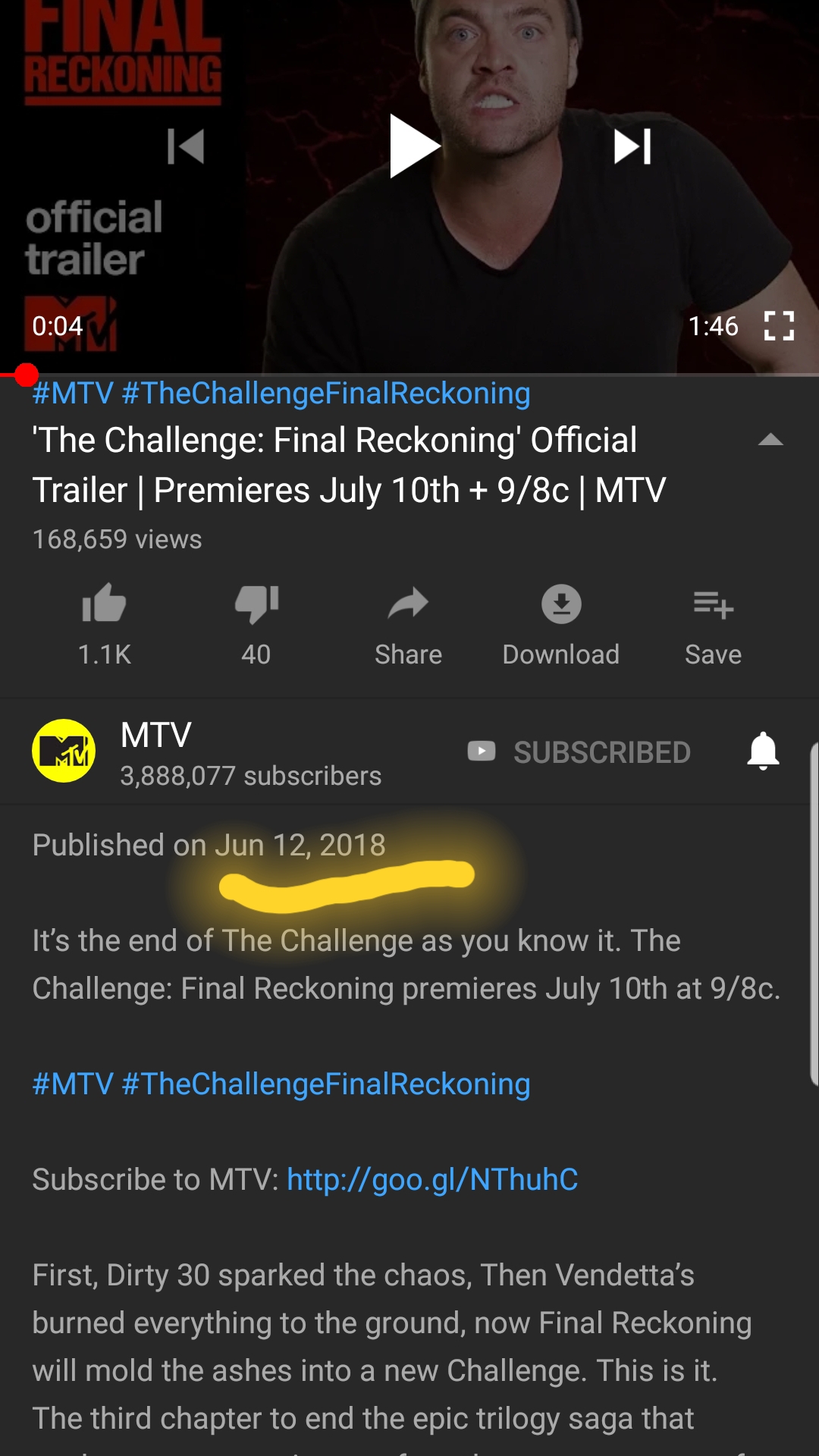
Task: Toggle the SUBSCRIBED status for MTV
Action: point(579,752)
